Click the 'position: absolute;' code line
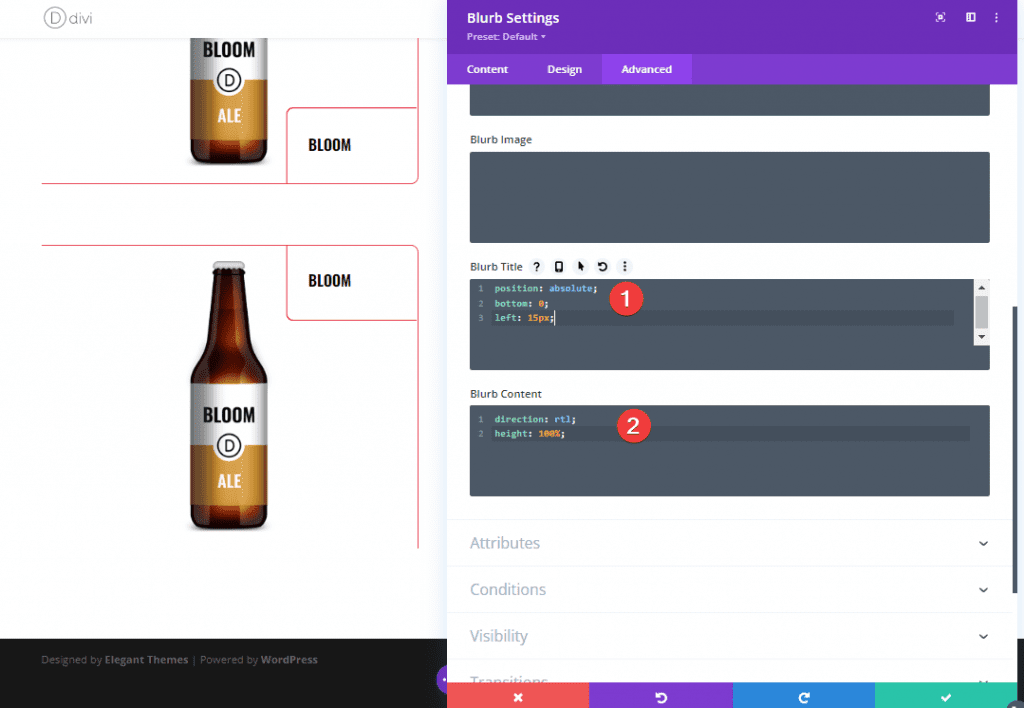The image size is (1024, 708). [545, 289]
